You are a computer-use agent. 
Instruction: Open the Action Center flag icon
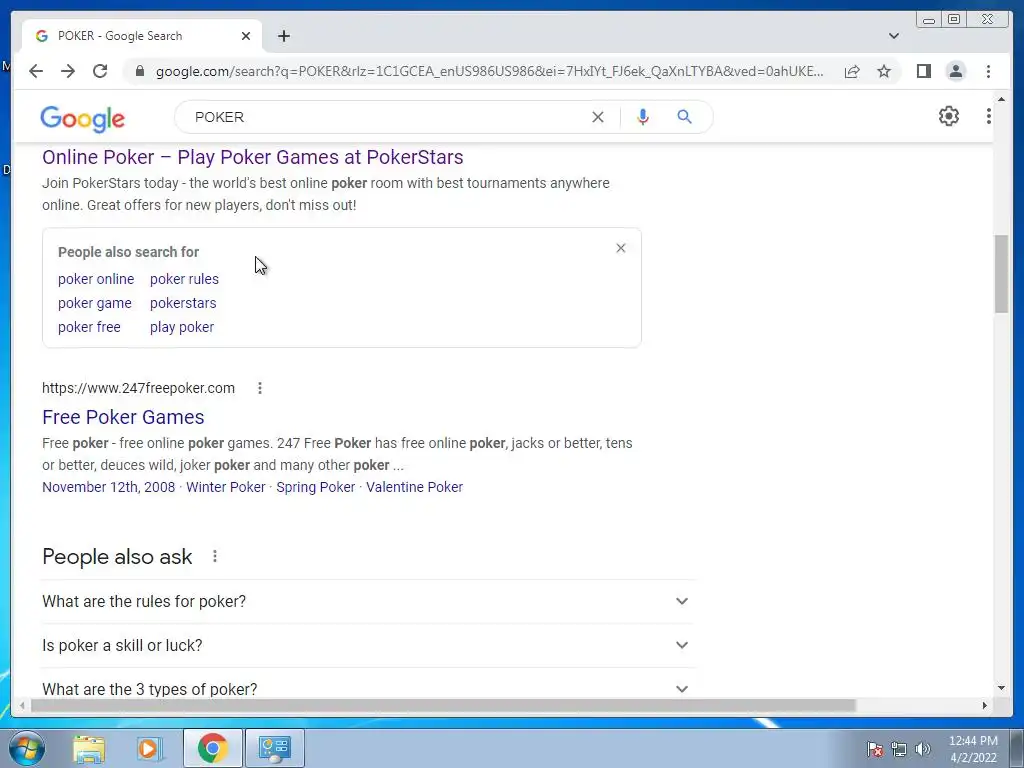coord(874,749)
